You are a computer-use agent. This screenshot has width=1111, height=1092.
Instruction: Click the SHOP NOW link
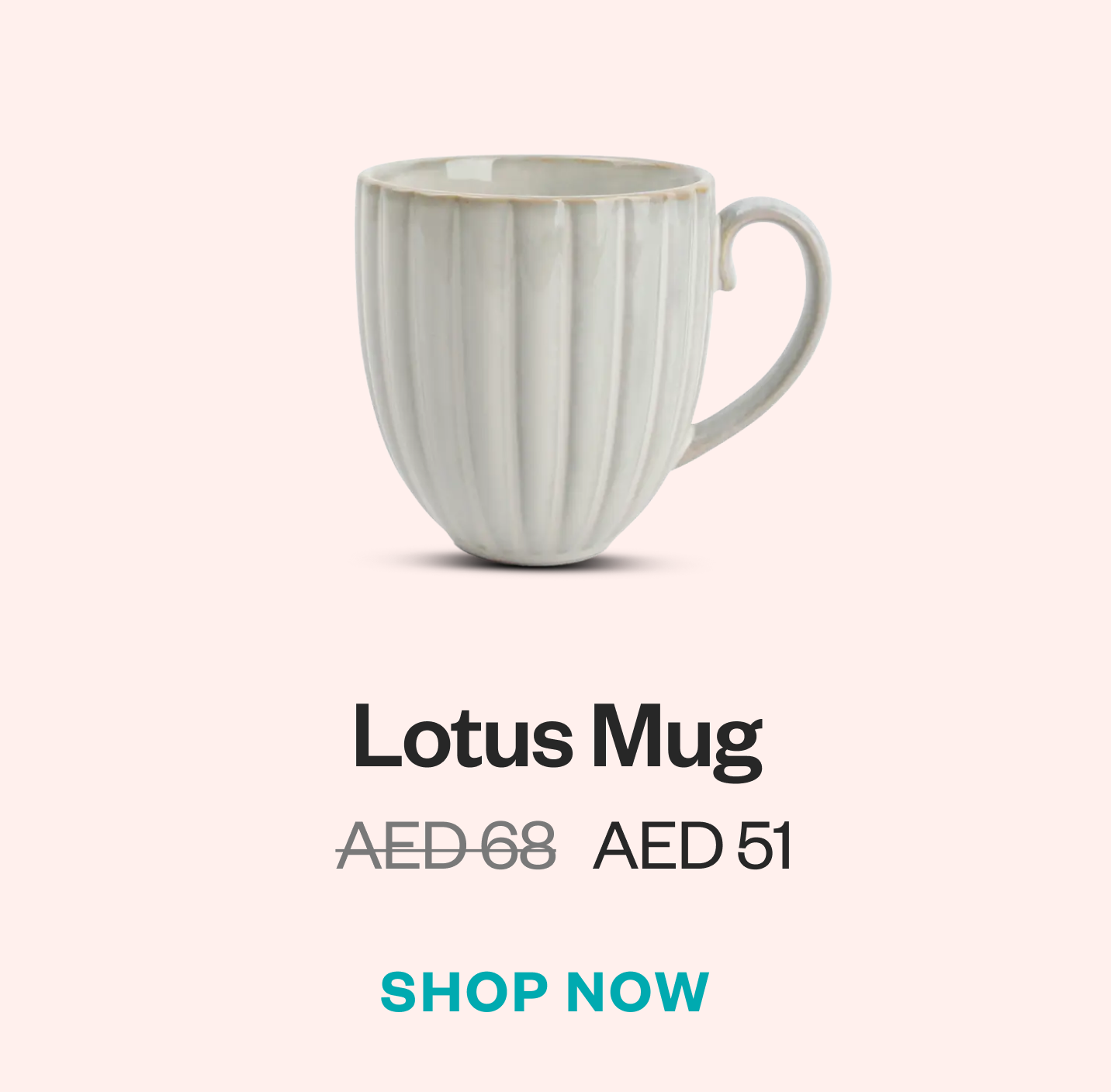tap(545, 992)
